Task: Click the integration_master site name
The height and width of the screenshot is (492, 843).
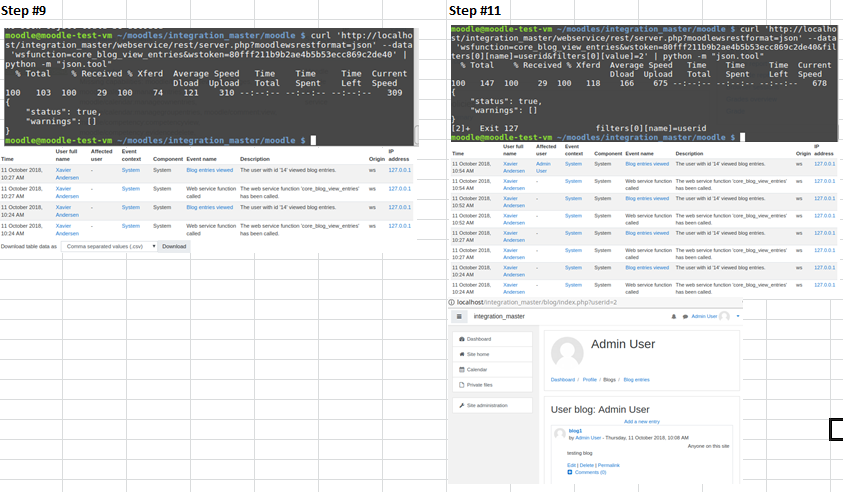Action: coord(499,317)
